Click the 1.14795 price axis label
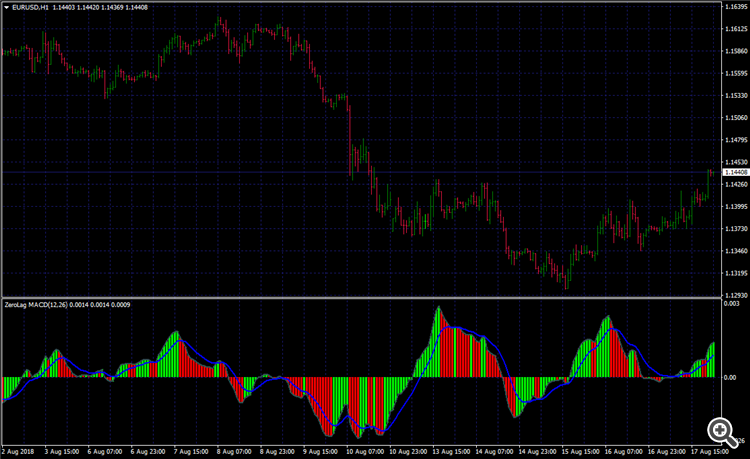Screen dimensions: 750x459 pos(736,140)
